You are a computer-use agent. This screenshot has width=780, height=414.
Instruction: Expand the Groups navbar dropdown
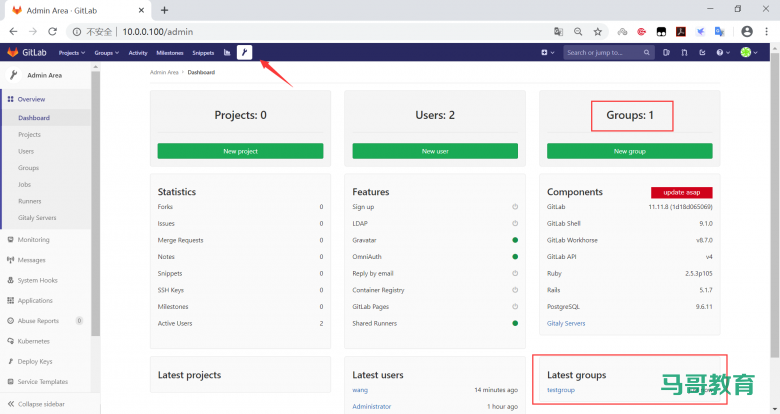(x=106, y=53)
